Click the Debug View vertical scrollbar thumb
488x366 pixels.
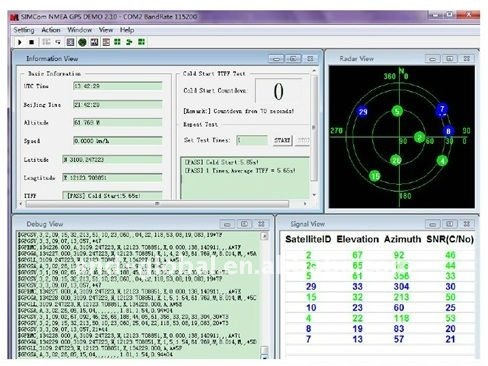pos(264,350)
